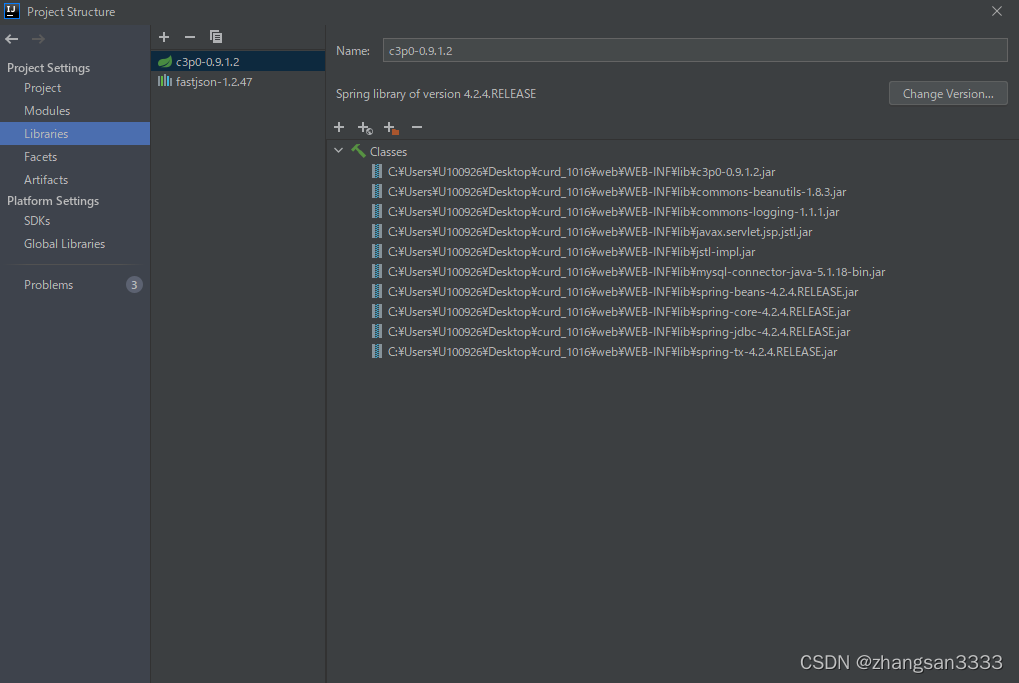The image size is (1019, 683).
Task: Copy the selected library
Action: pyautogui.click(x=216, y=37)
